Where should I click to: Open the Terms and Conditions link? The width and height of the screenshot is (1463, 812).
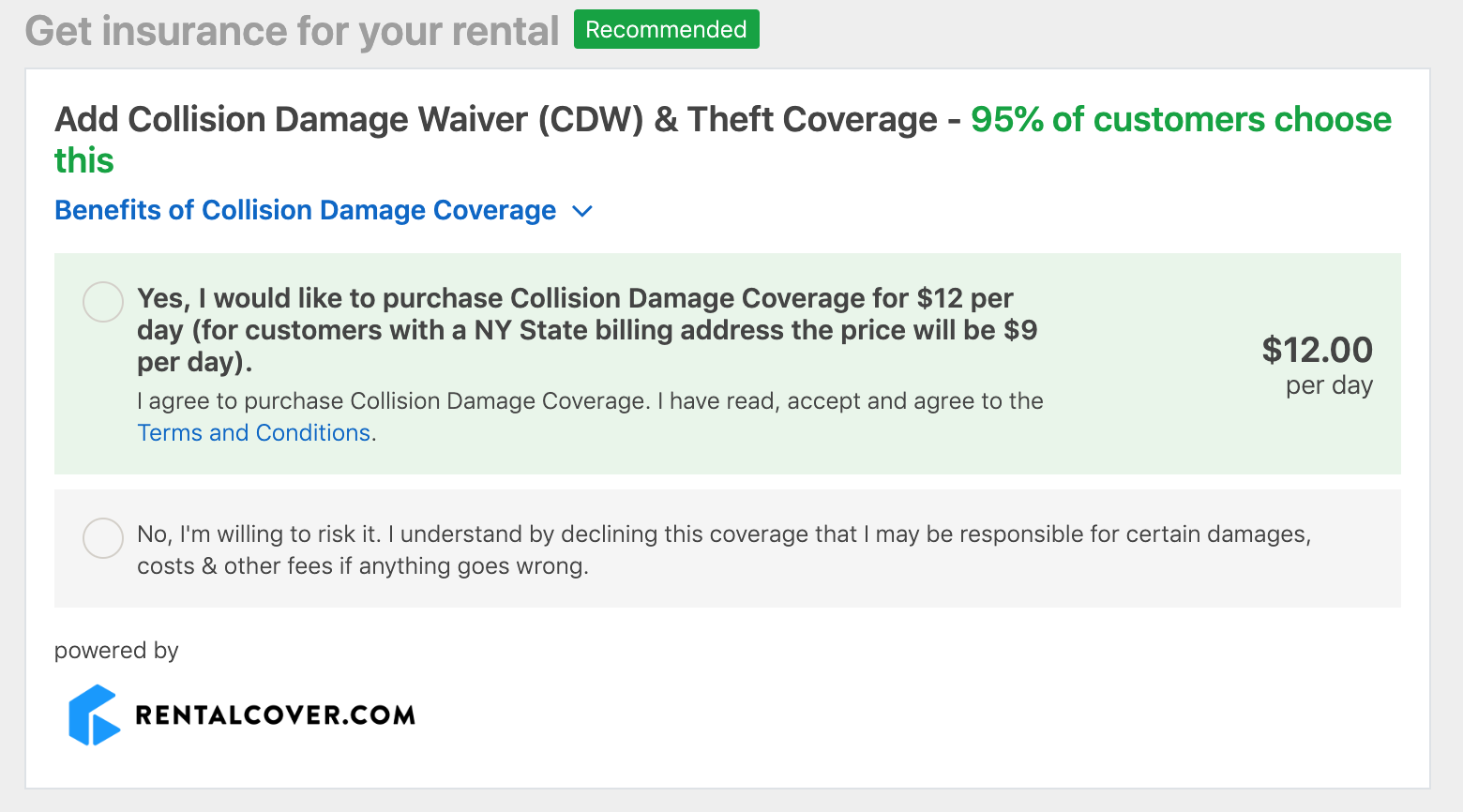(x=254, y=432)
